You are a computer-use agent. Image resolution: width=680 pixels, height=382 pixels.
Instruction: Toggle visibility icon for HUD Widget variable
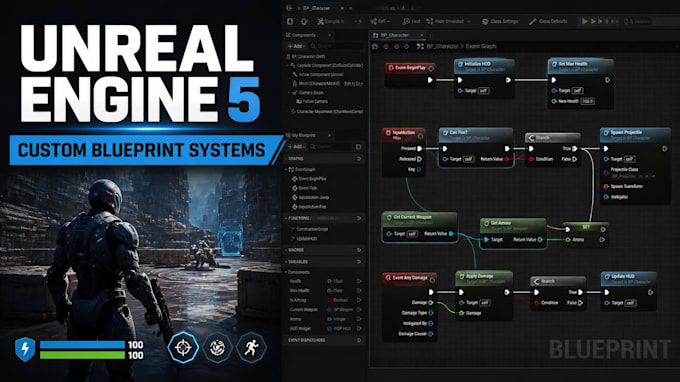coord(359,329)
